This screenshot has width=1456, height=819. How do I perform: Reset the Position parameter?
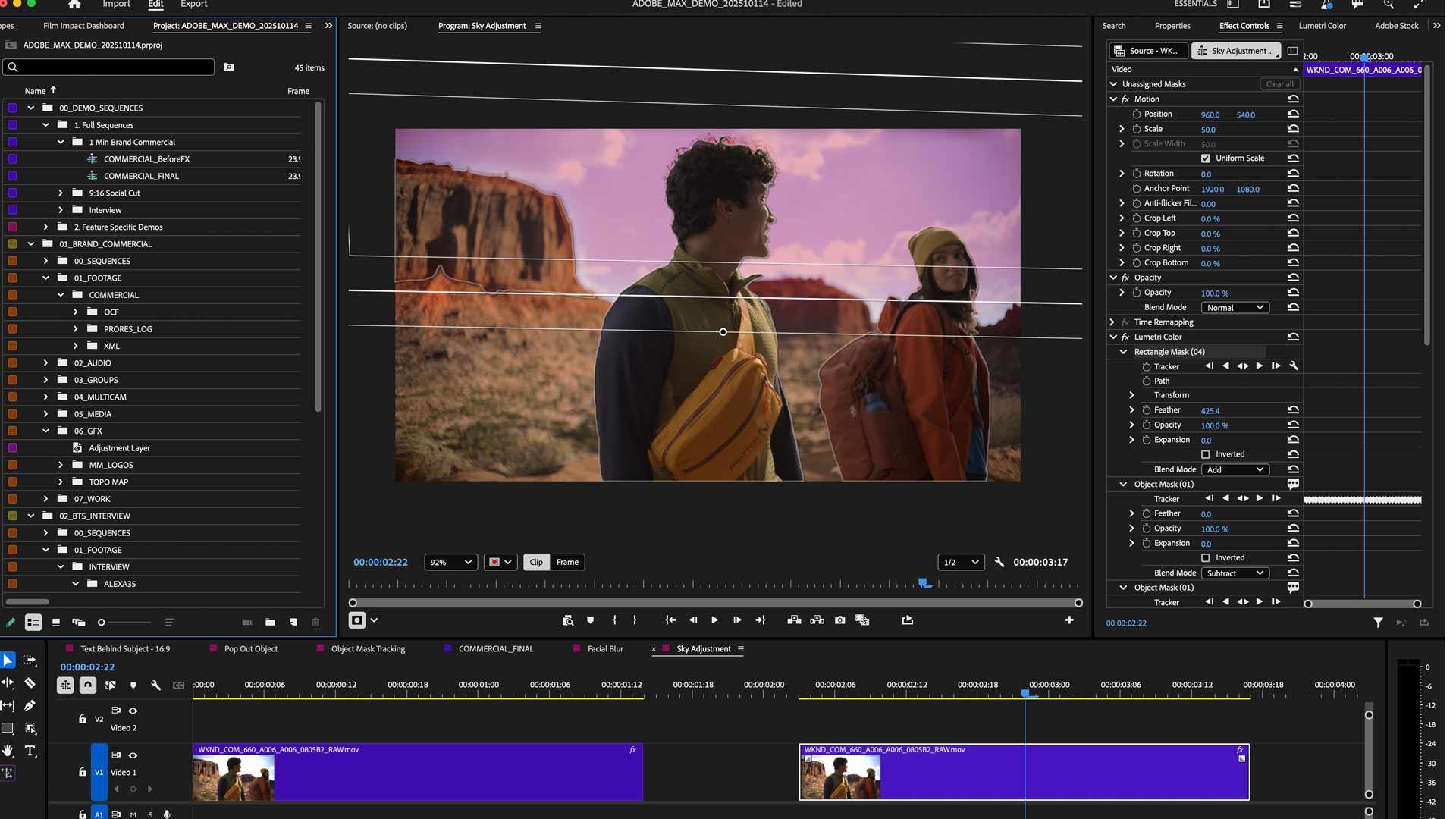pos(1293,114)
